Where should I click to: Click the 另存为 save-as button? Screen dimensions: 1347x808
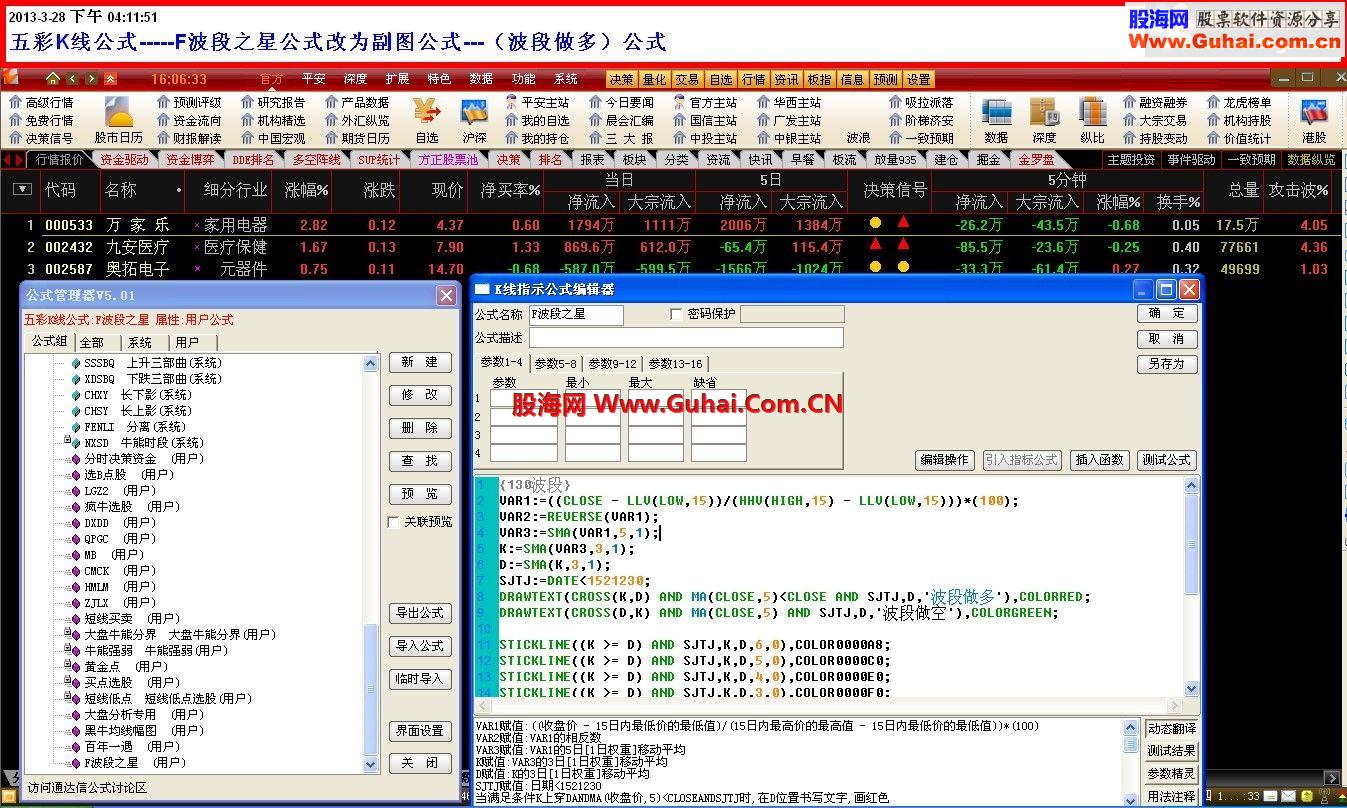(x=1166, y=364)
